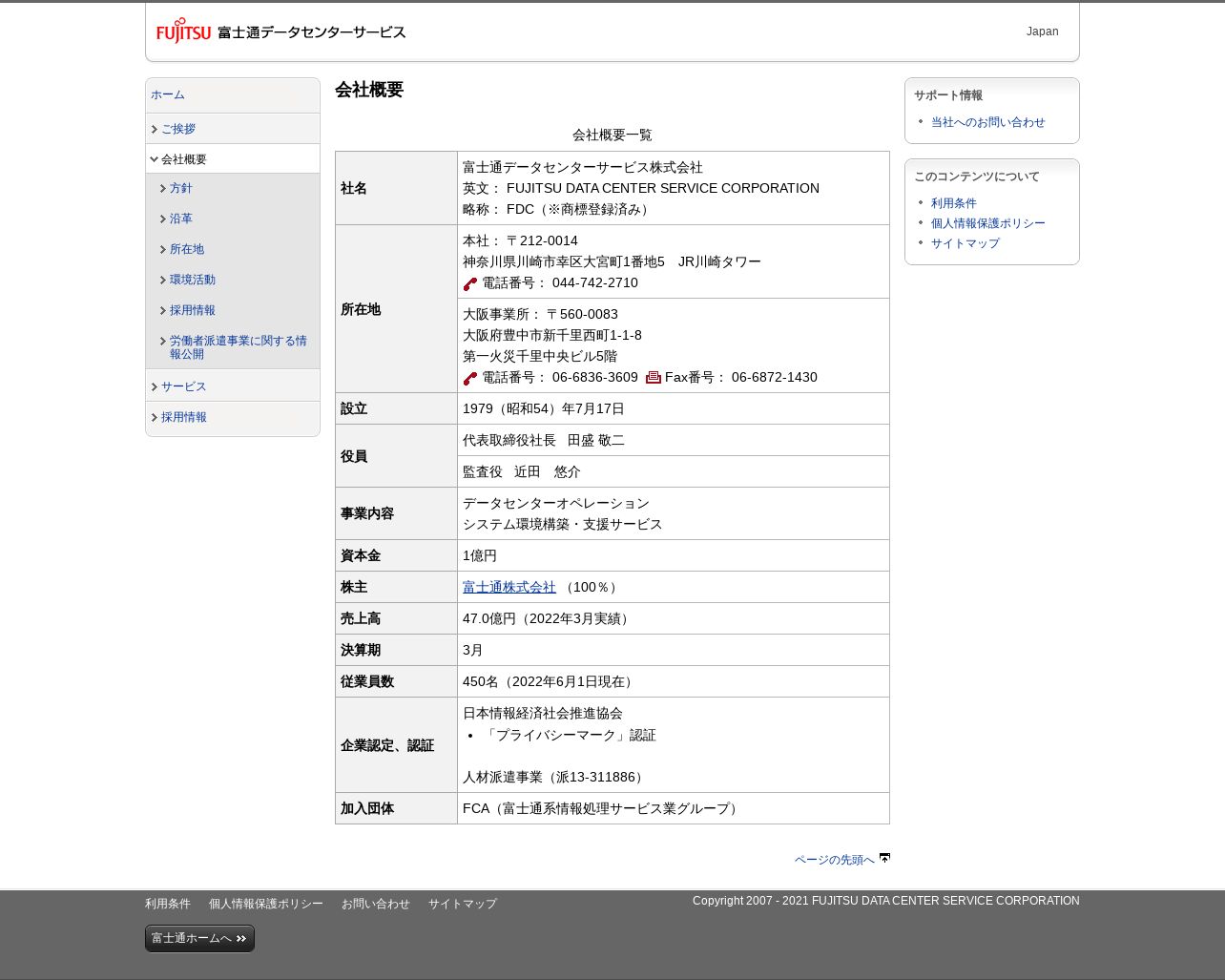This screenshot has height=980, width=1225.
Task: Click 売上高 value 47.0億円
Action: tap(549, 618)
